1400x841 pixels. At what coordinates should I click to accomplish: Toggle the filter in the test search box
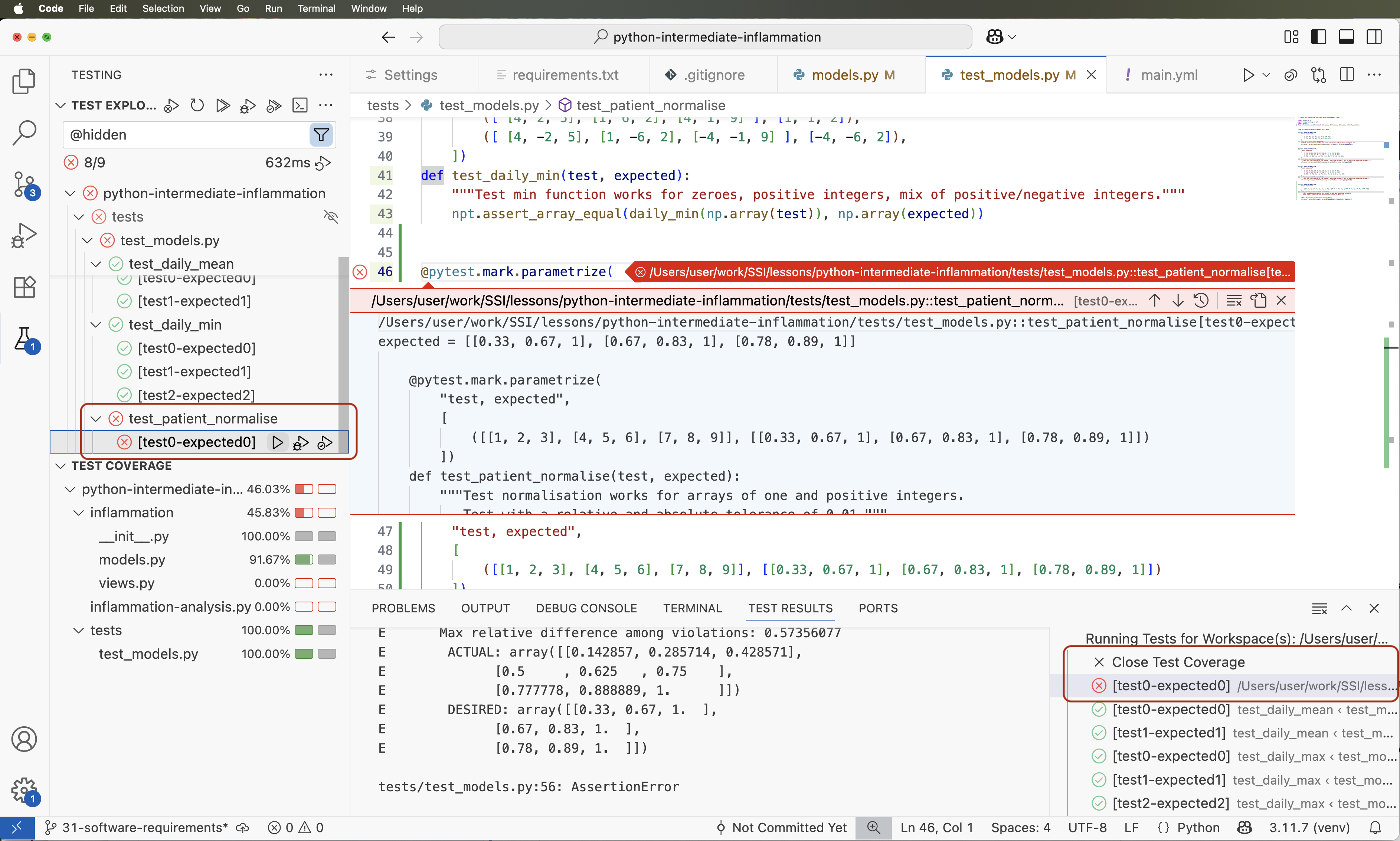321,134
